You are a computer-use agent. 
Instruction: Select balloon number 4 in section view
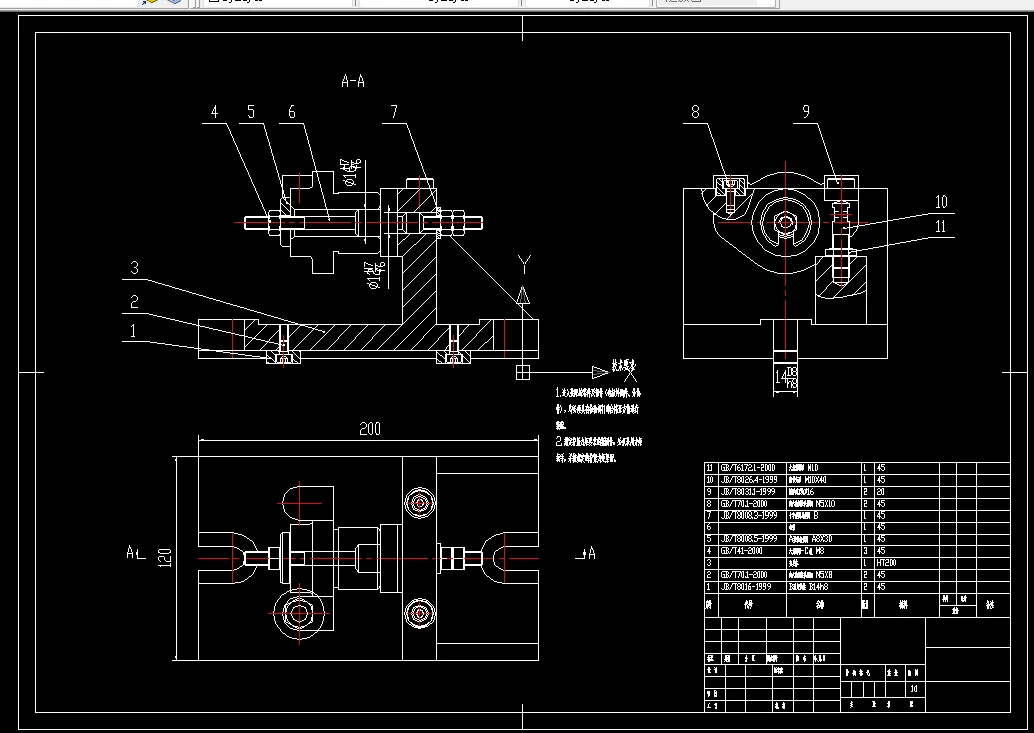(x=214, y=112)
